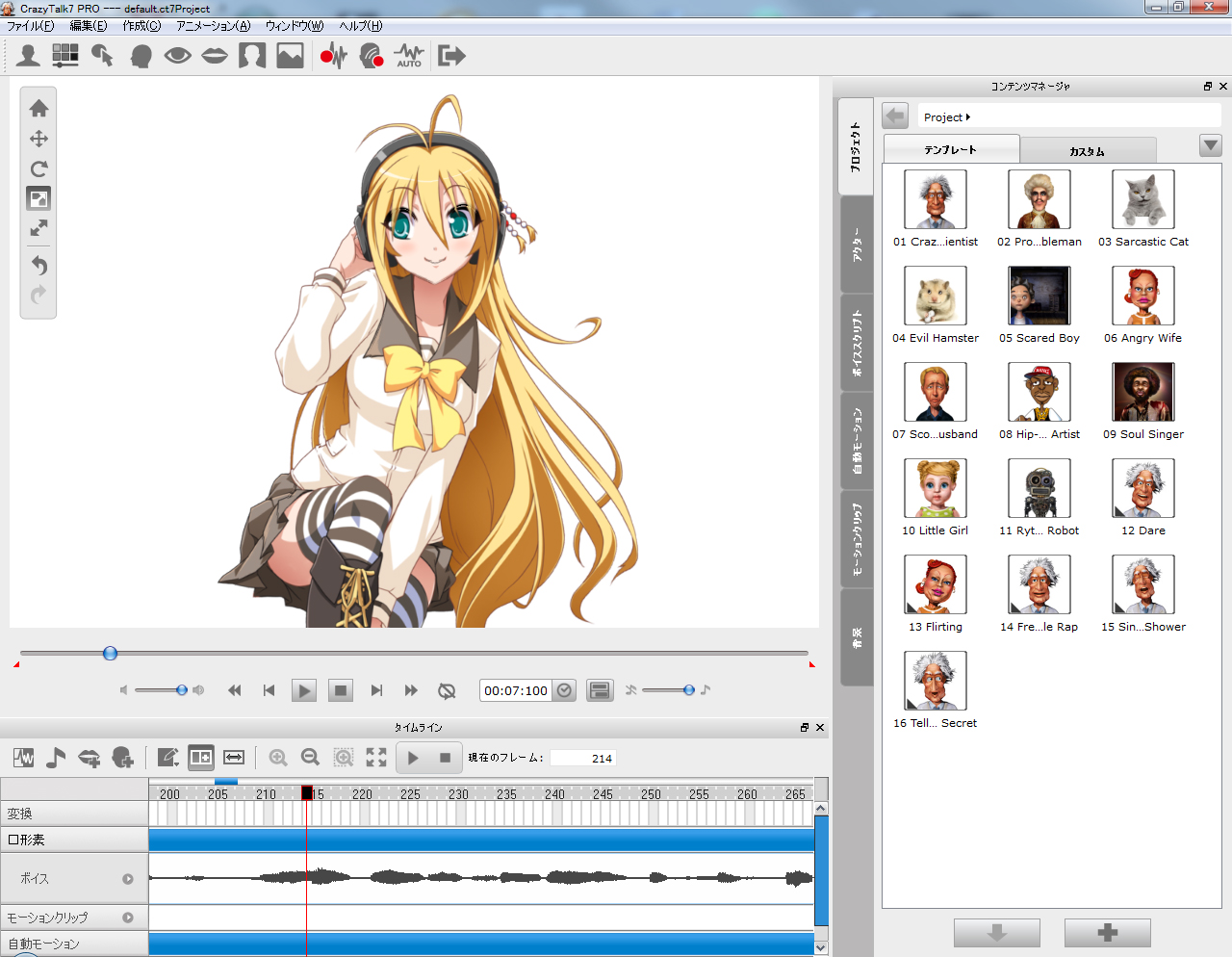Screen dimensions: 1232x957
Task: Switch to the カスタム tab
Action: pyautogui.click(x=1088, y=151)
